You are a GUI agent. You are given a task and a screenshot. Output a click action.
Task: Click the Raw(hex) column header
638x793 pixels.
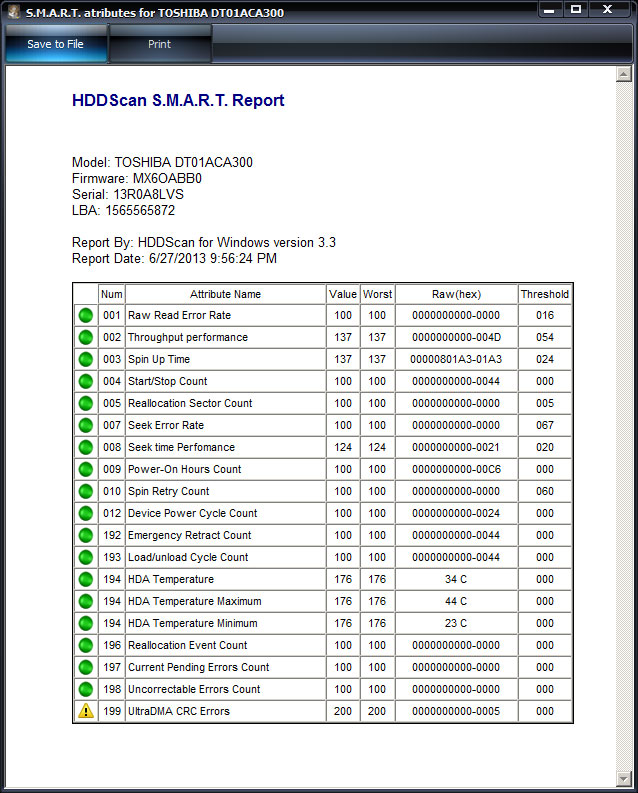(457, 294)
